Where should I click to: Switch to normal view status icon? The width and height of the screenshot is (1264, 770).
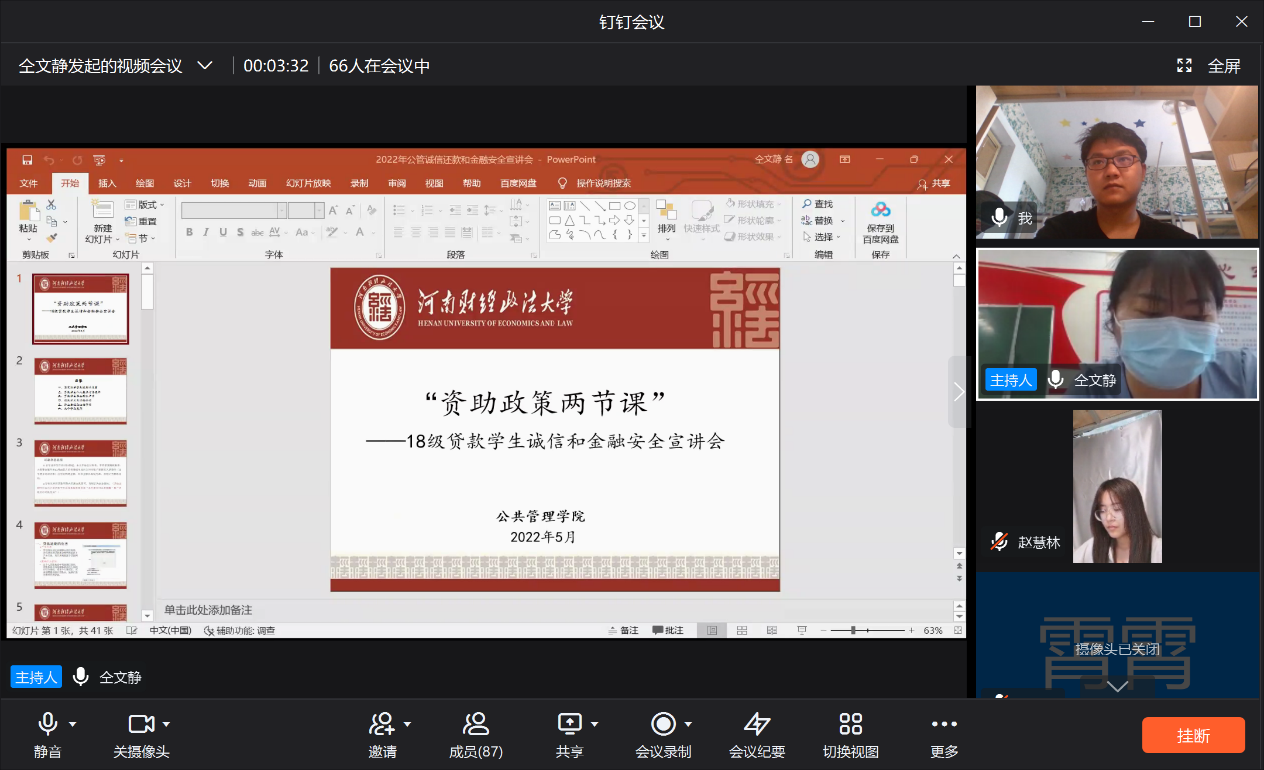[712, 631]
